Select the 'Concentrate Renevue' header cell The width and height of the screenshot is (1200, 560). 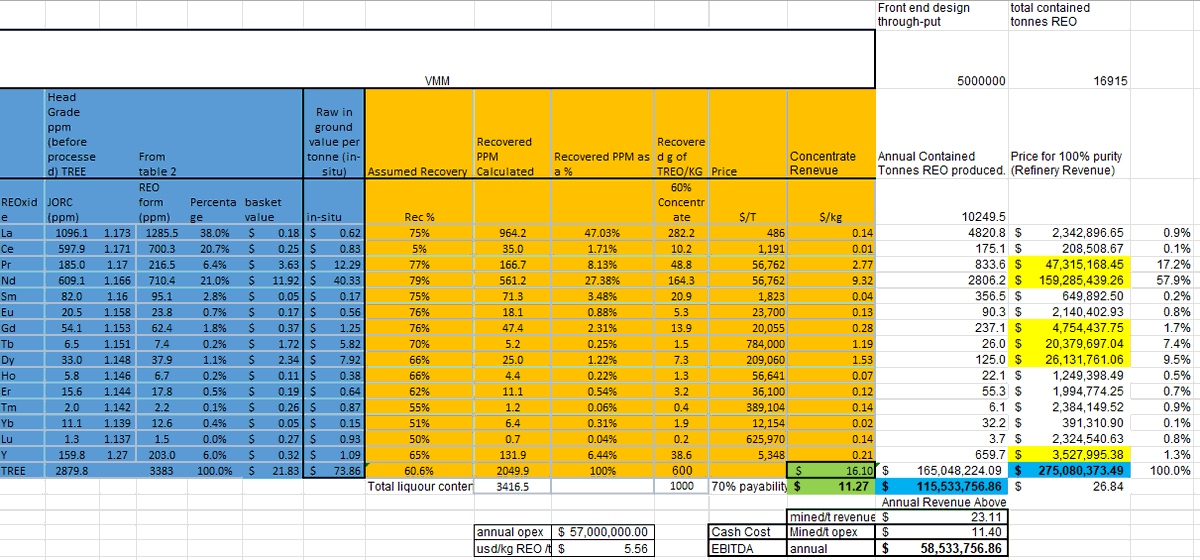(x=823, y=164)
